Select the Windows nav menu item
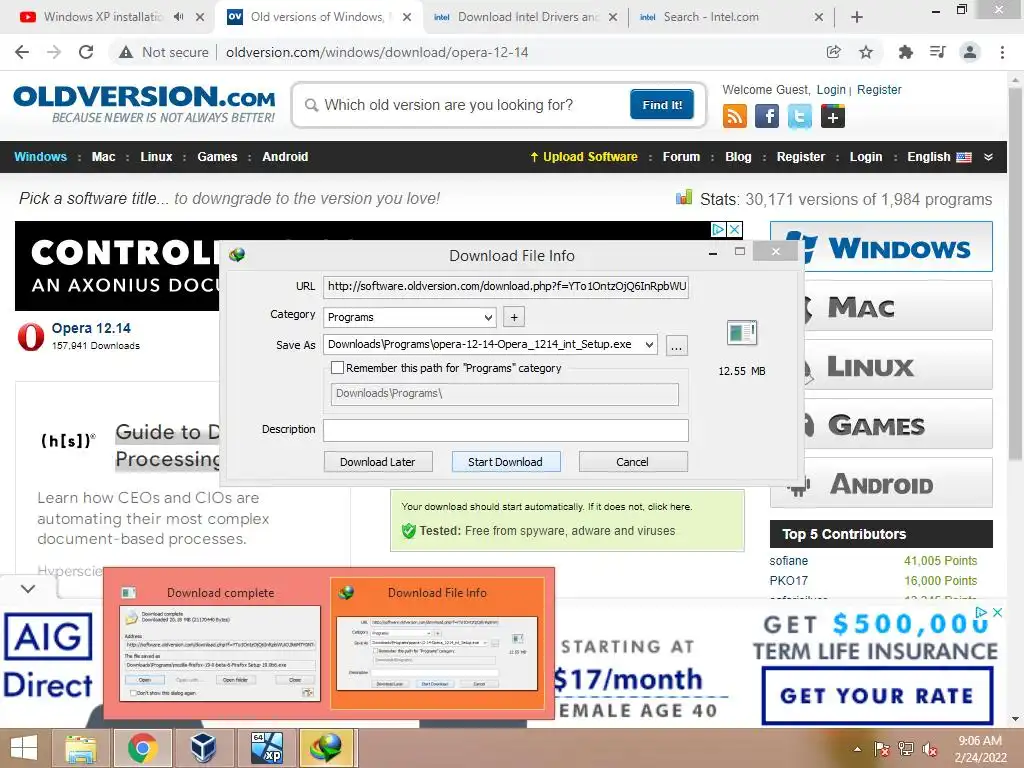The image size is (1024, 768). (x=40, y=157)
